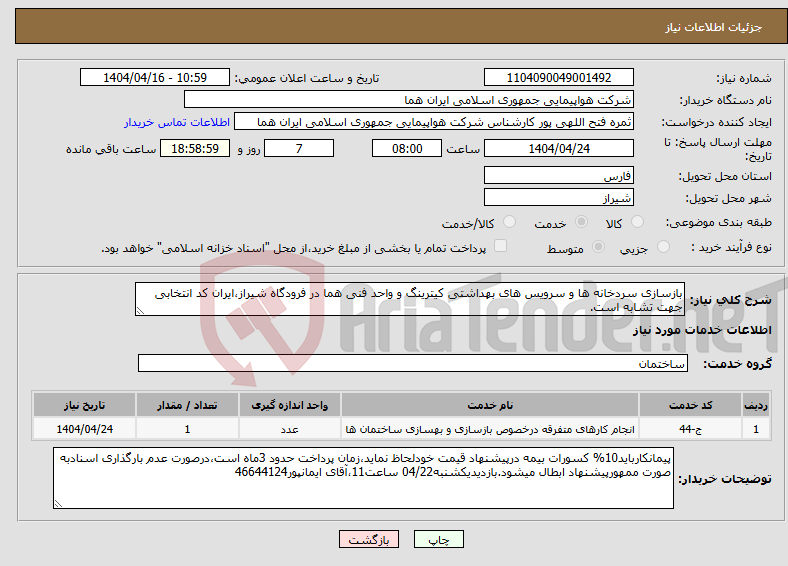Click the ایجاد کننده درخواست label

pos(717,123)
